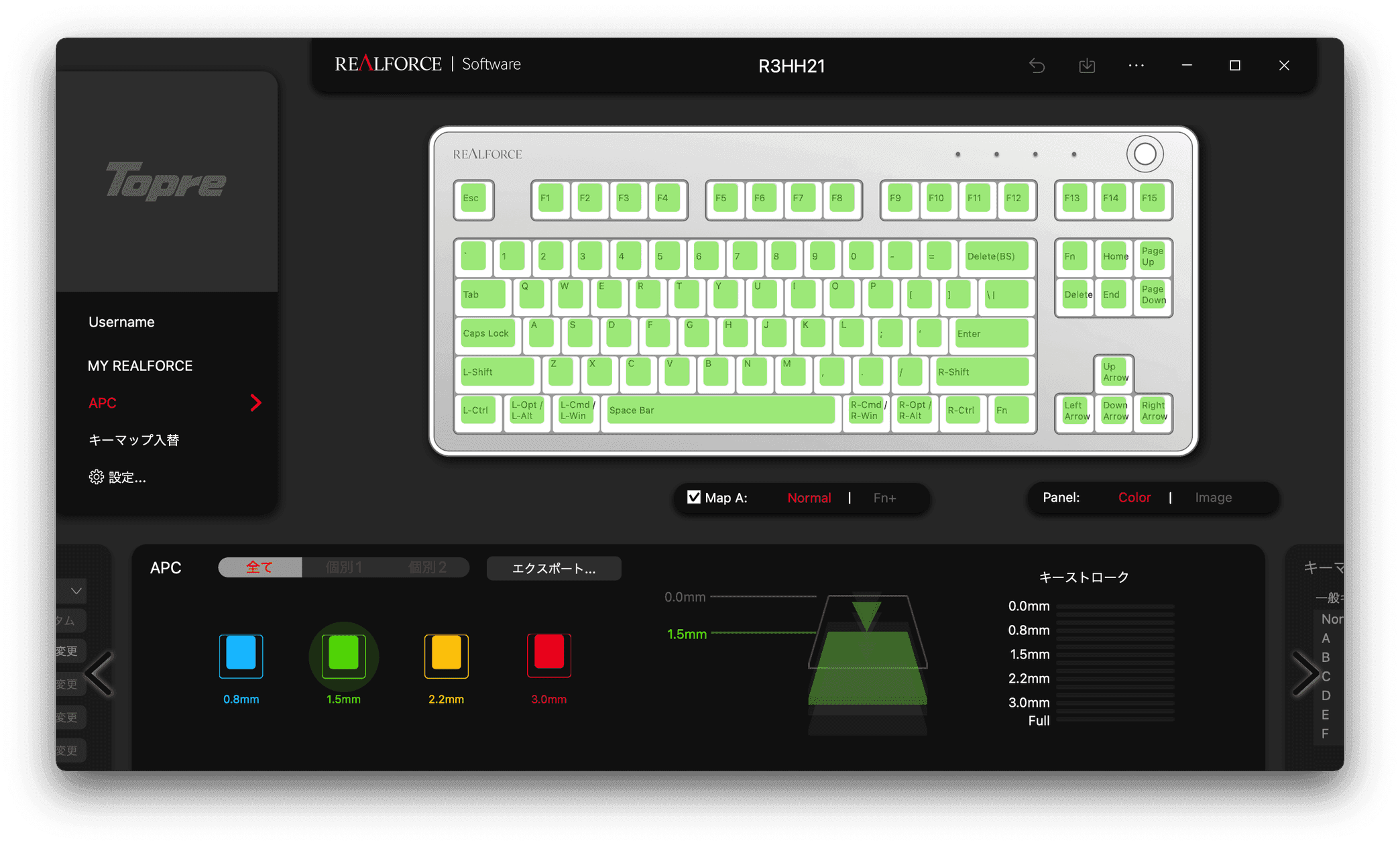This screenshot has width=1400, height=845.
Task: Switch map layer to Fn+
Action: (x=884, y=498)
